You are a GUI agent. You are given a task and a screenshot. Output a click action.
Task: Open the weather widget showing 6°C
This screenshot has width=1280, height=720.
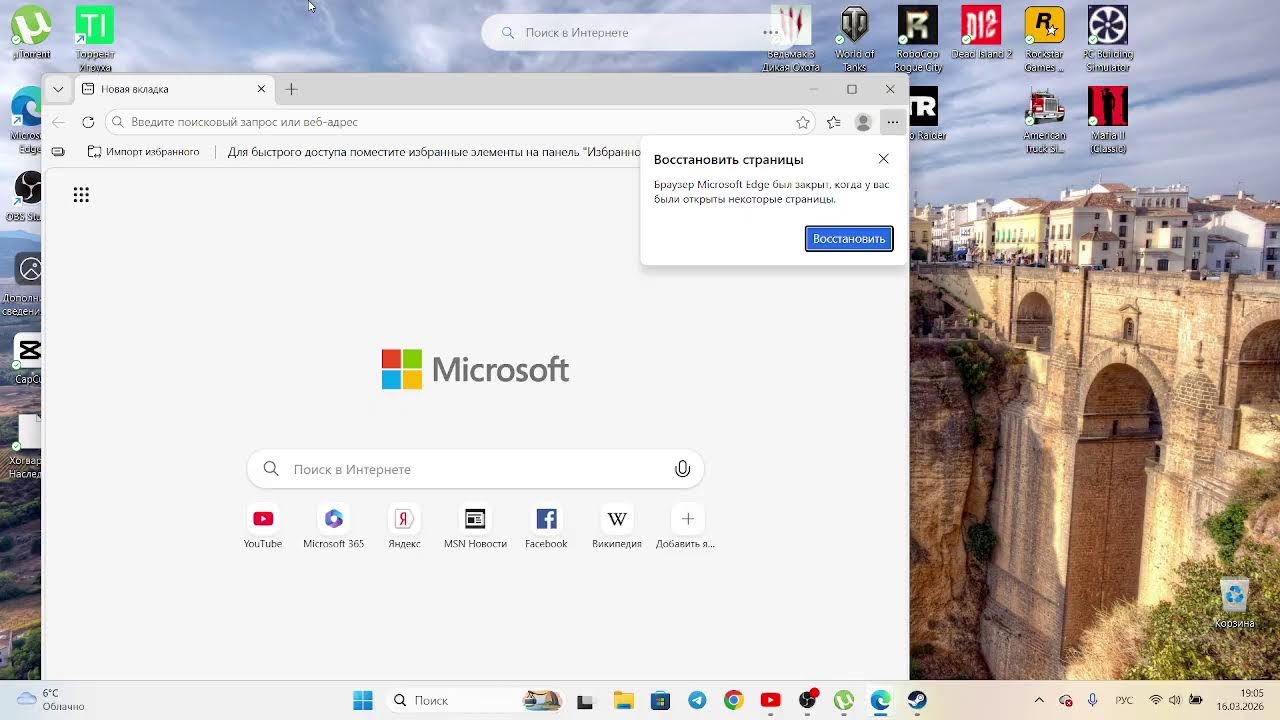coord(51,700)
